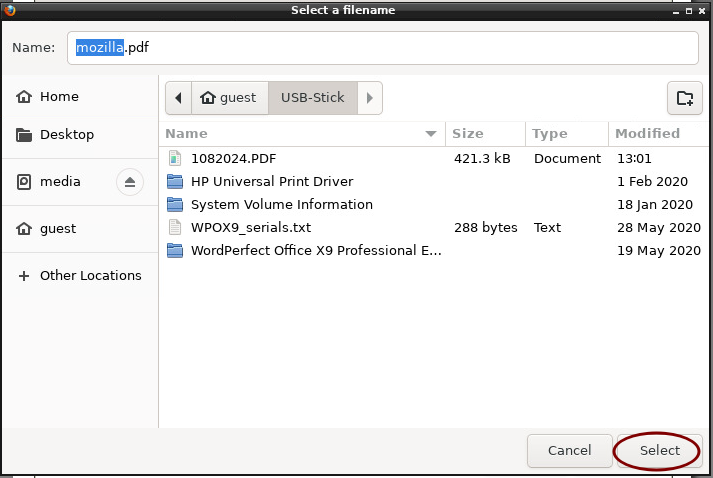Image resolution: width=713 pixels, height=478 pixels.
Task: Click the plus icon beside Other Locations
Action: point(24,276)
